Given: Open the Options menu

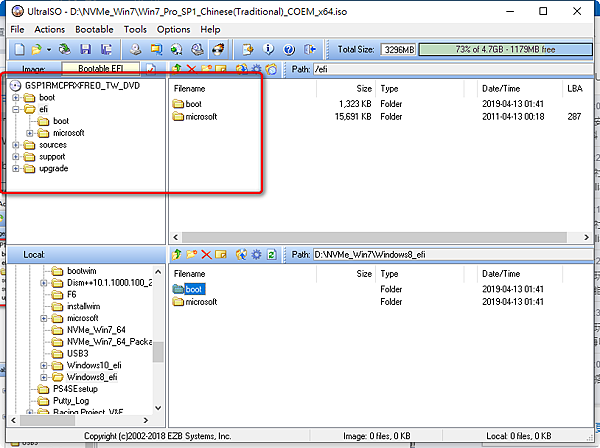Looking at the screenshot, I should (x=173, y=29).
